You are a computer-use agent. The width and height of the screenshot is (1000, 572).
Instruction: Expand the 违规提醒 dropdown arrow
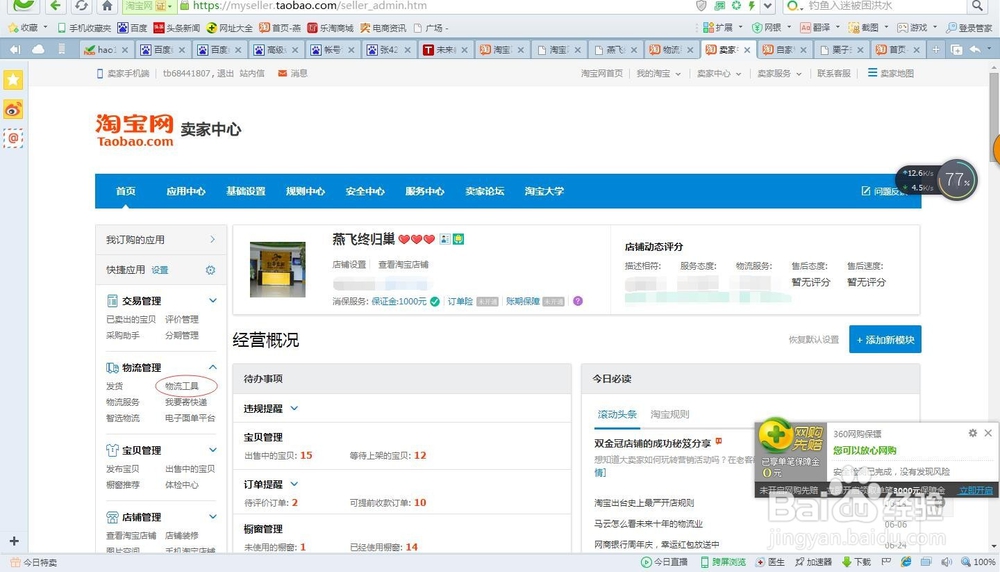click(x=294, y=408)
